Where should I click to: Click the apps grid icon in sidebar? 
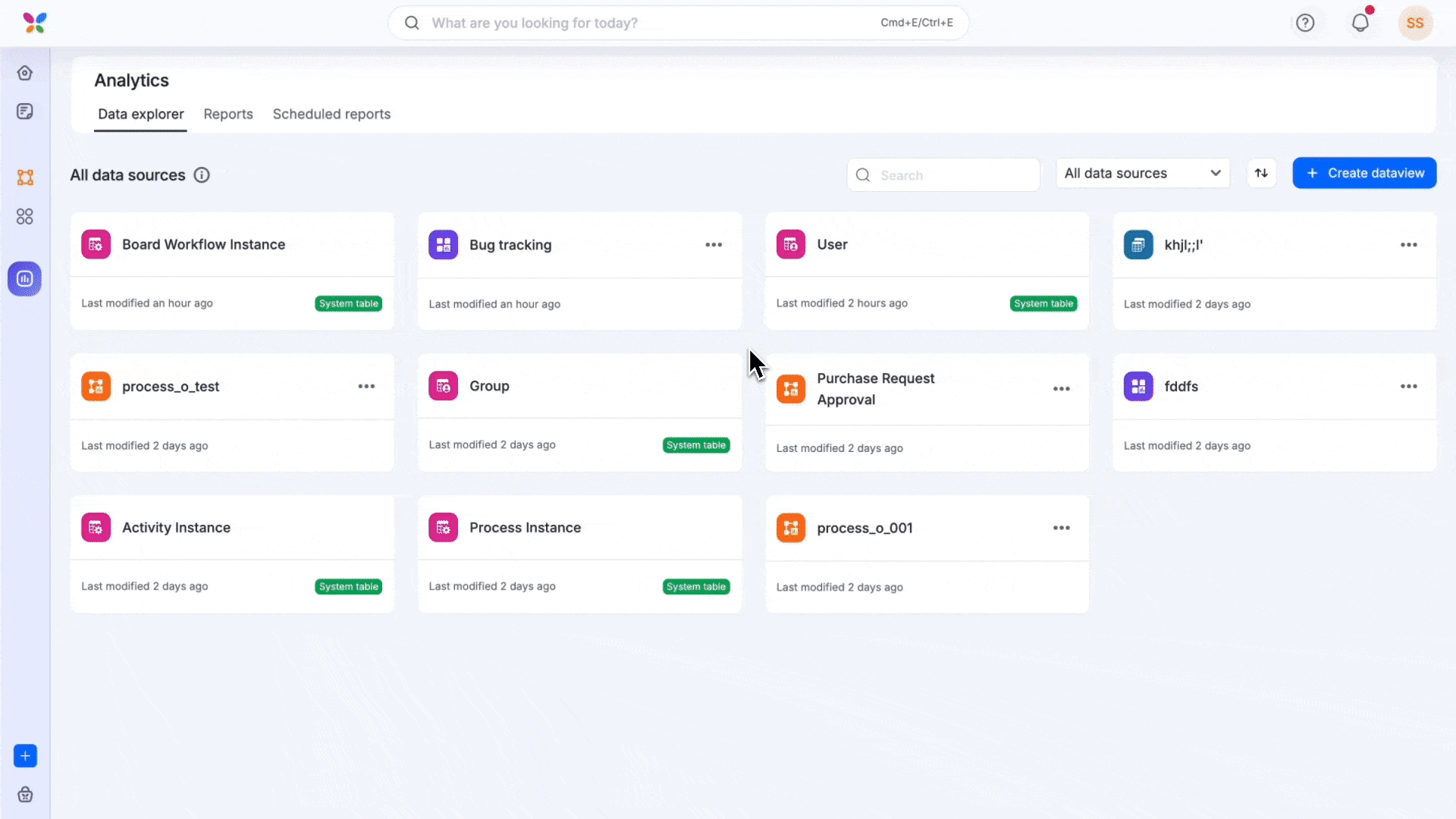tap(25, 217)
